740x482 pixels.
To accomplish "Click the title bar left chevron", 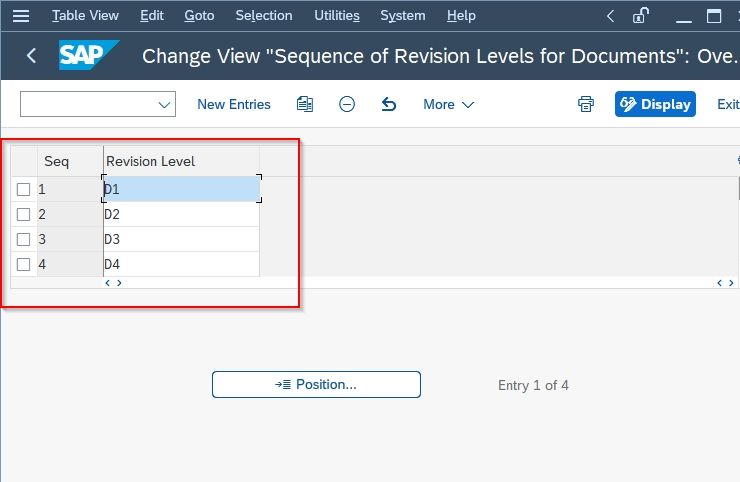I will point(610,16).
